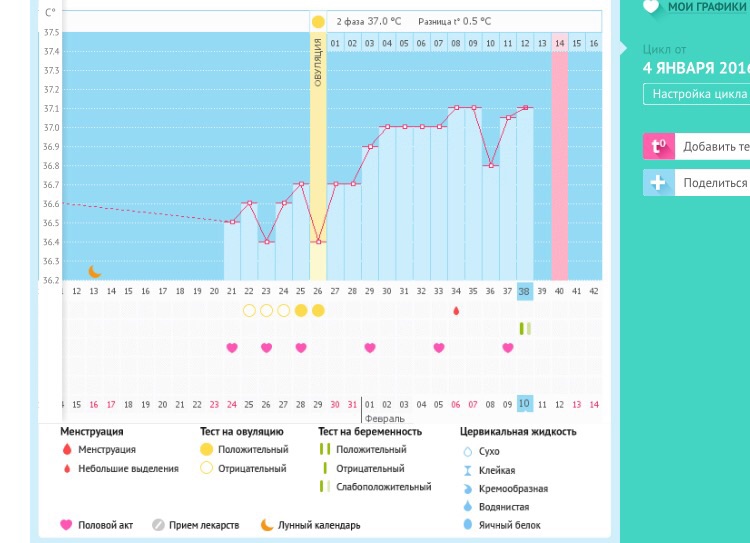The image size is (750, 543).
Task: Select the negative ovulation test circle on day 22
Action: coord(249,311)
